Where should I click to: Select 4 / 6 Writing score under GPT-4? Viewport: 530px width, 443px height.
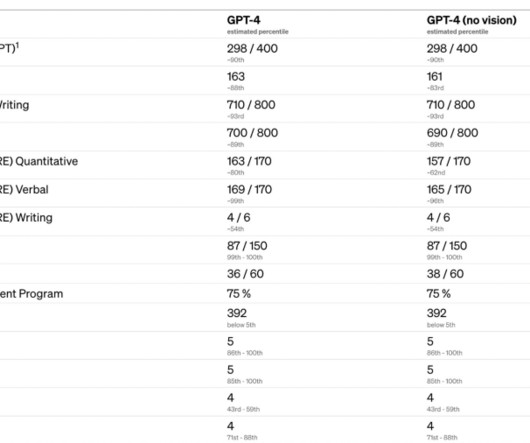(x=239, y=218)
